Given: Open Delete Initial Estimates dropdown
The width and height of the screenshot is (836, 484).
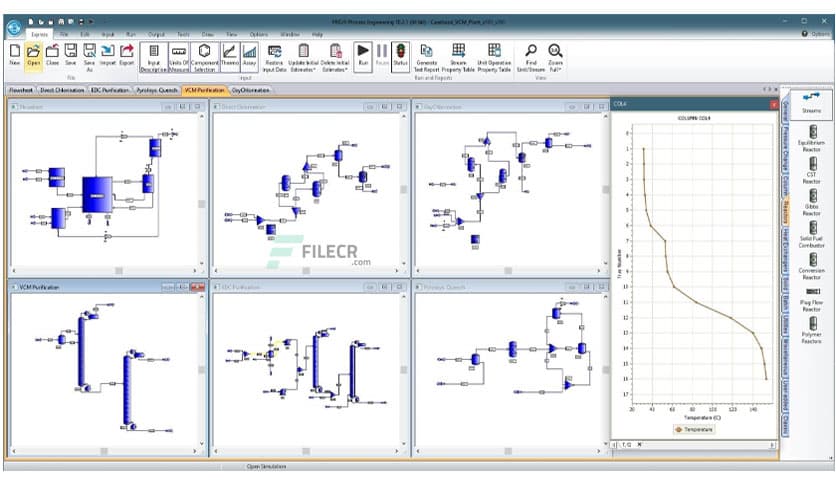Looking at the screenshot, I should tap(335, 58).
